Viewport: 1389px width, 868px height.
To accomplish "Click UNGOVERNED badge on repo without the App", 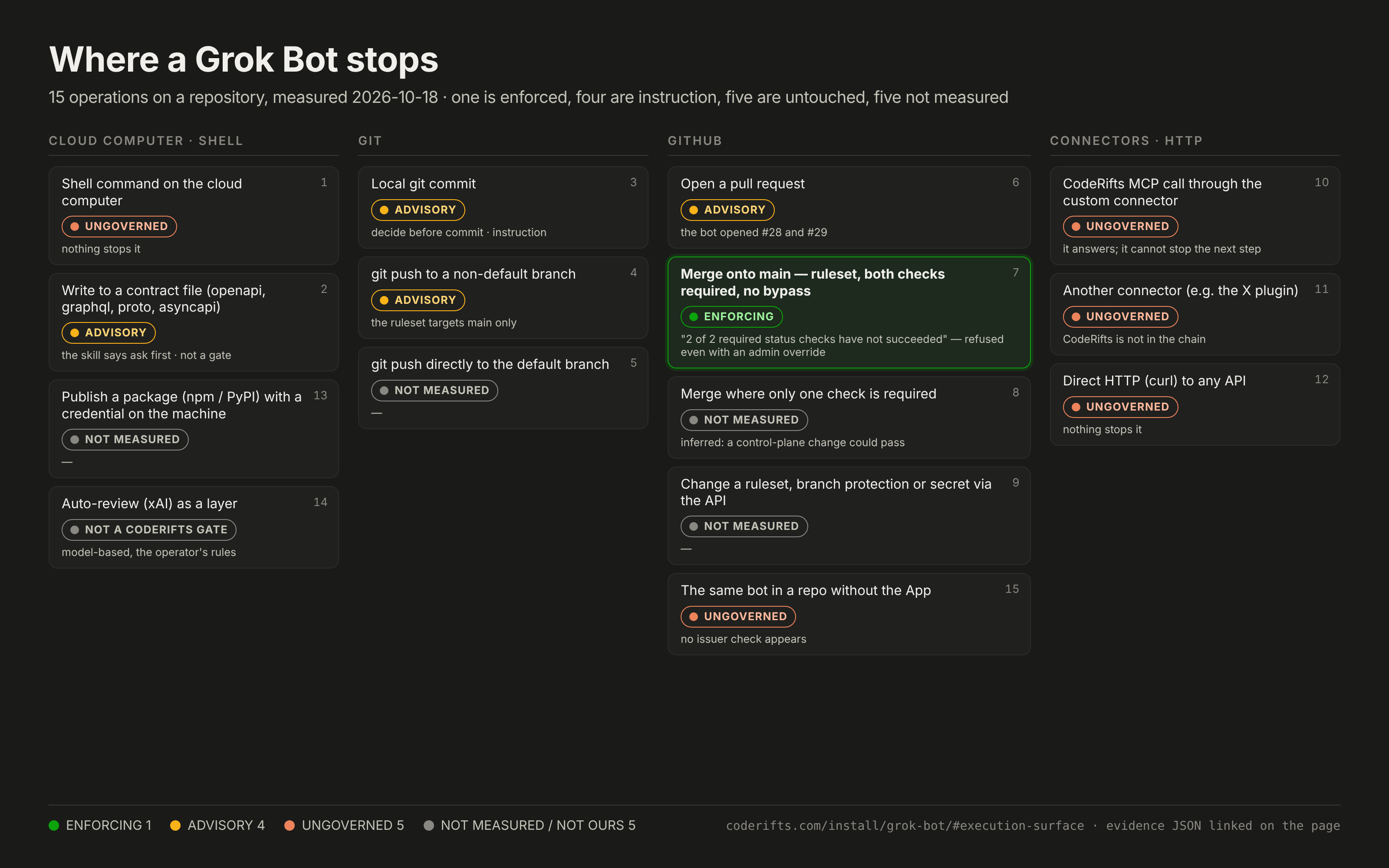I will [738, 617].
